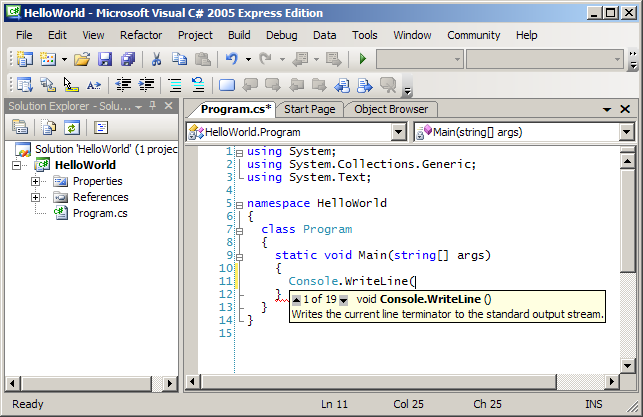Comment out the selected lines icon

tap(175, 85)
